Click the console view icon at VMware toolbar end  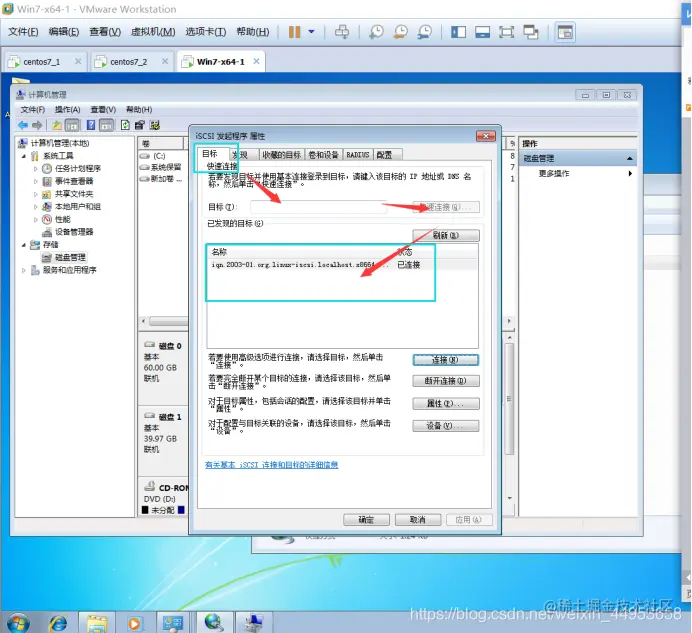(565, 32)
